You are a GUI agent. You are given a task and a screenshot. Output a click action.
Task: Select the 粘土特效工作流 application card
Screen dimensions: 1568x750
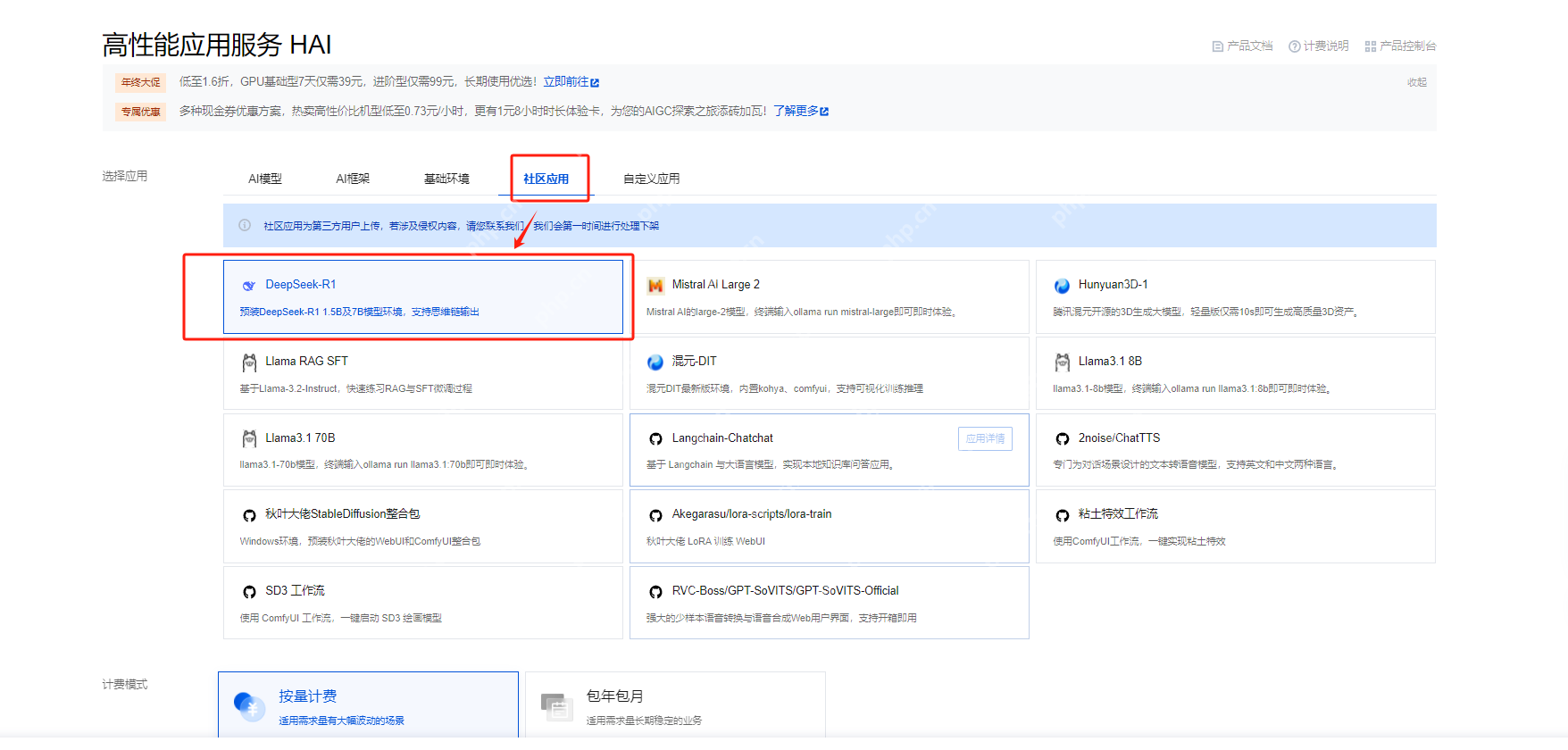(1235, 526)
